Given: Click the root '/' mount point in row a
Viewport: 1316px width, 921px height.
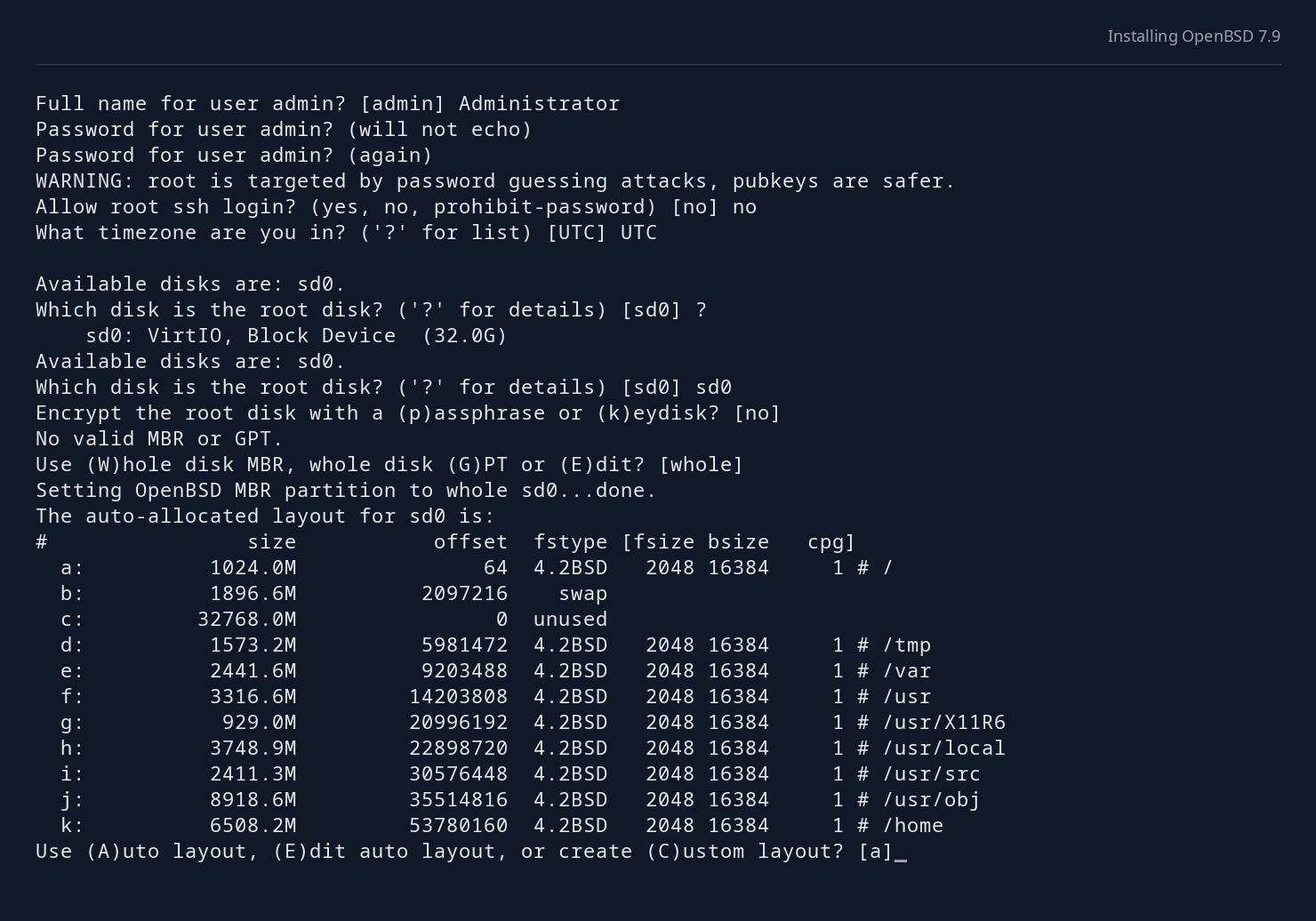Looking at the screenshot, I should pos(887,567).
